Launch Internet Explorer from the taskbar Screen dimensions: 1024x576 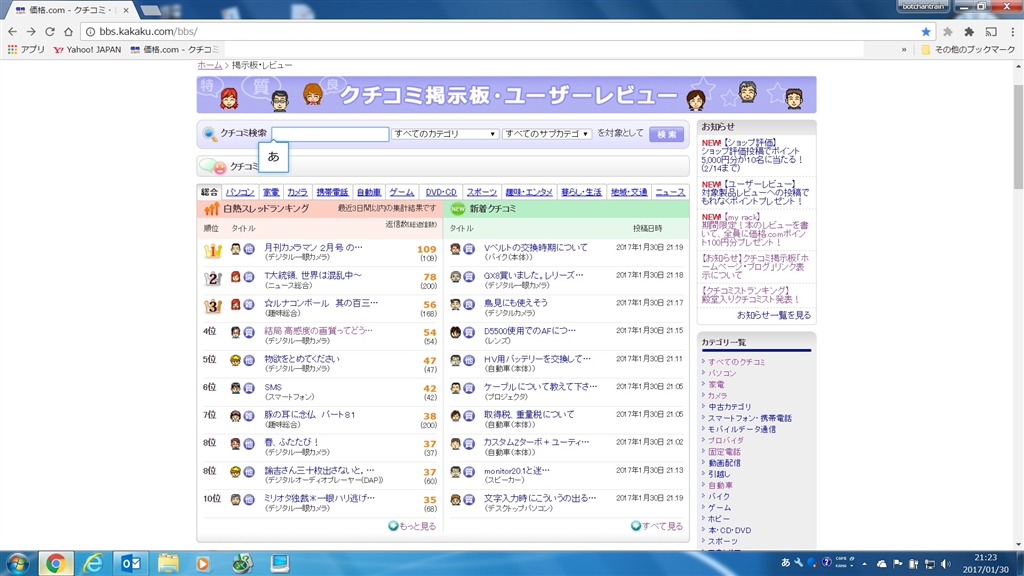pos(90,563)
